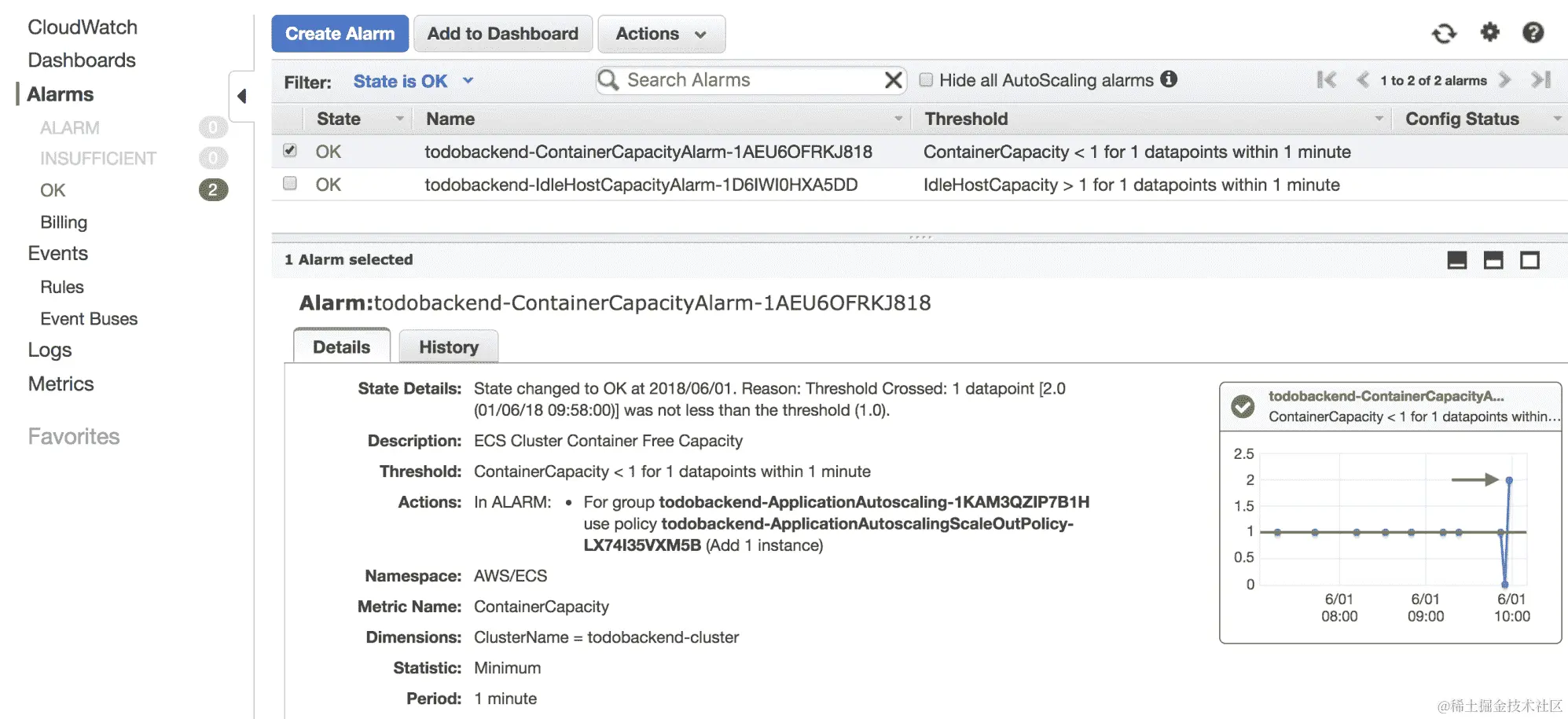Switch to the History tab
1568x719 pixels.
click(449, 347)
